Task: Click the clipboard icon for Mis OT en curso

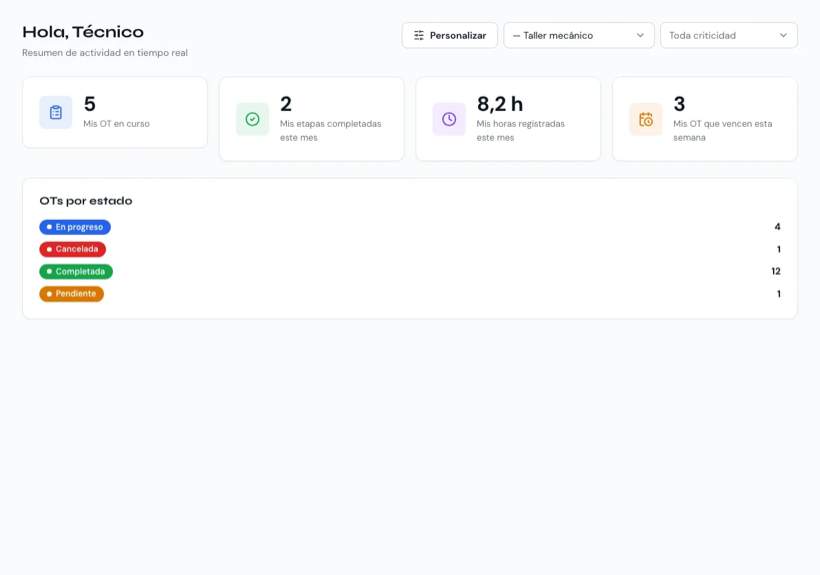Action: [56, 112]
